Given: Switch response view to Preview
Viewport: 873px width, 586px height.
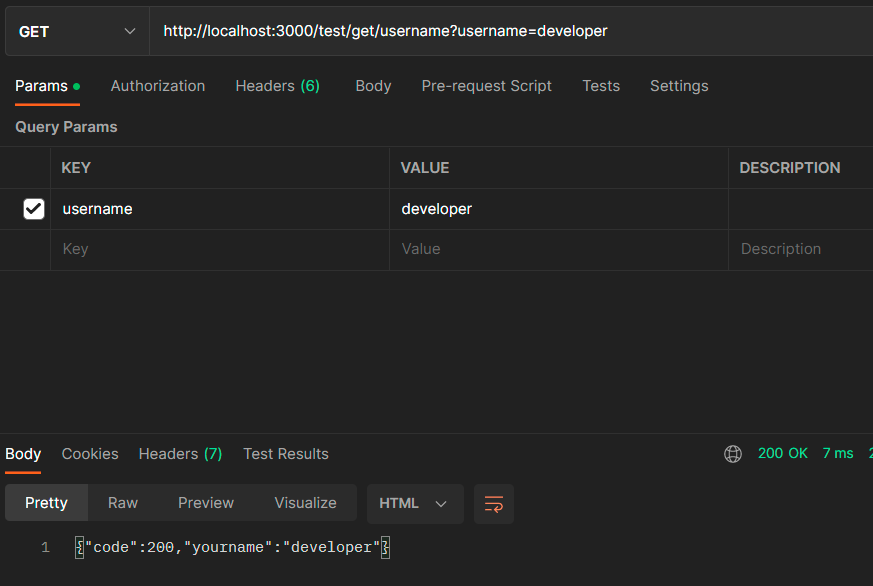Looking at the screenshot, I should tap(205, 503).
